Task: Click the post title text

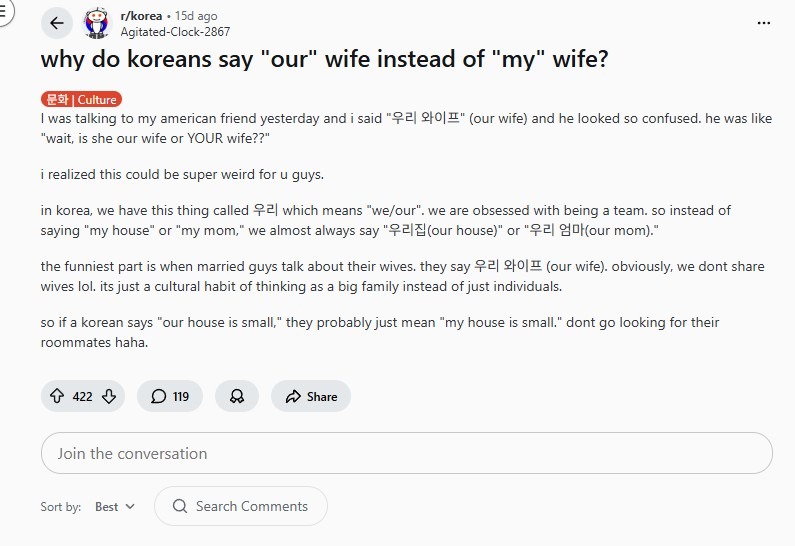Action: 324,60
